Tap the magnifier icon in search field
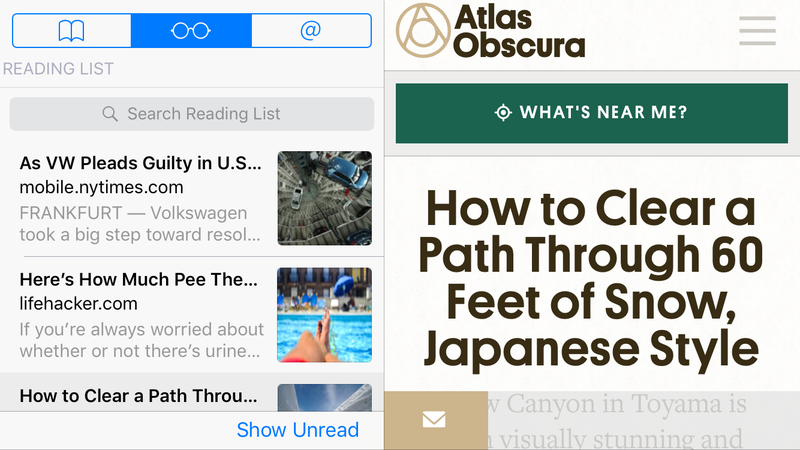The image size is (800, 450). pyautogui.click(x=110, y=114)
